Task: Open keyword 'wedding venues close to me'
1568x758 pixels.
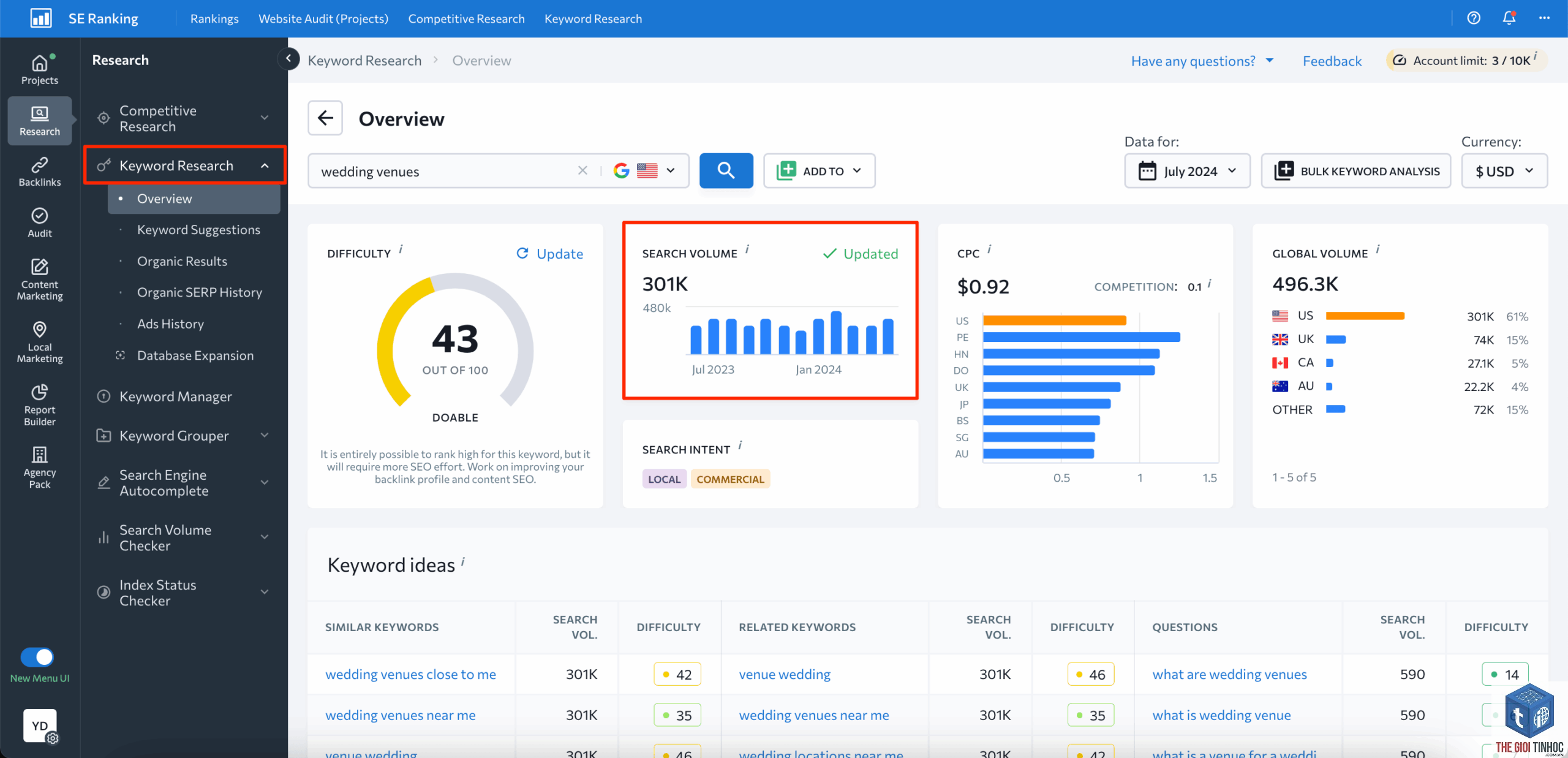Action: pyautogui.click(x=410, y=674)
